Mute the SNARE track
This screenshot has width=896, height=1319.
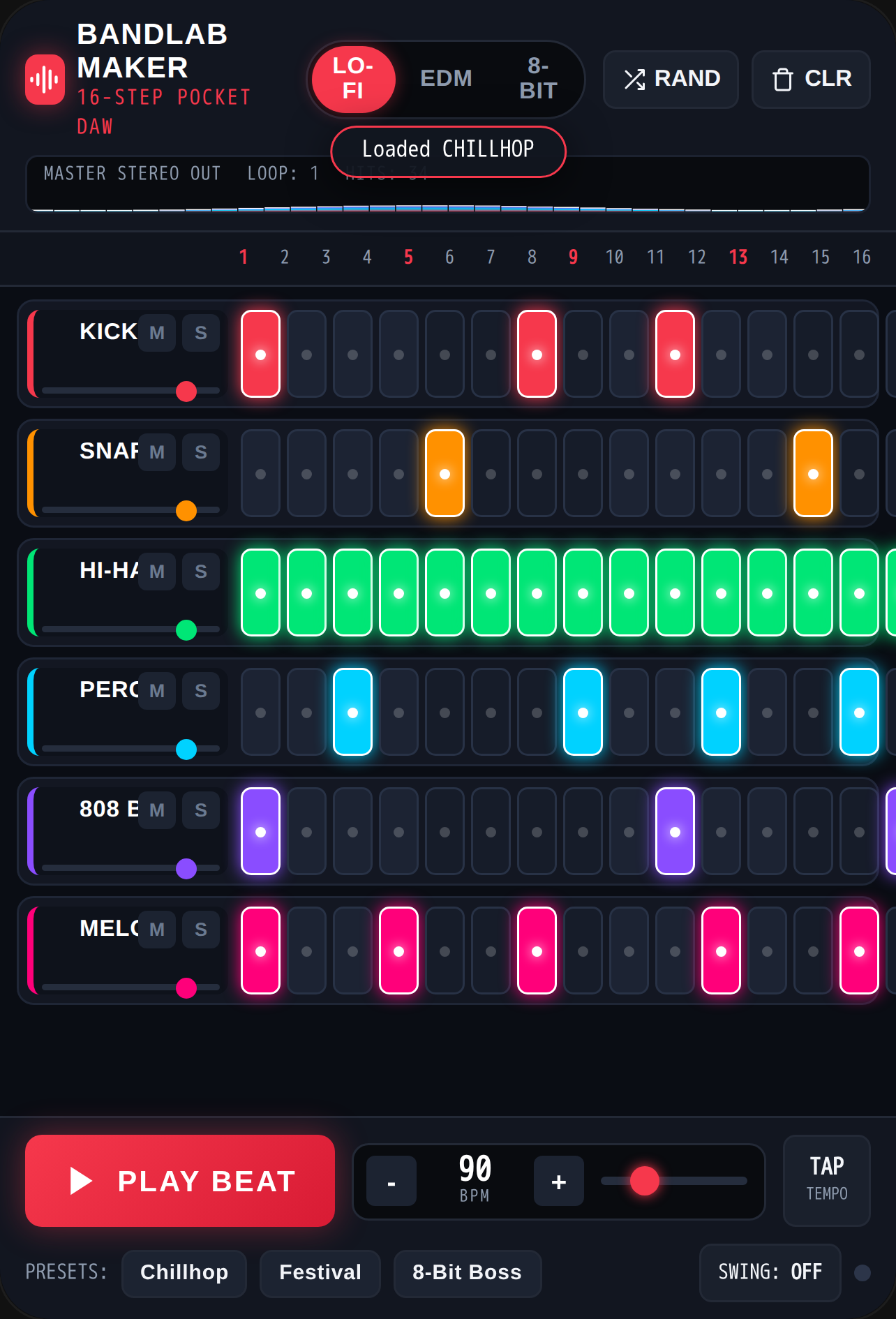point(157,452)
